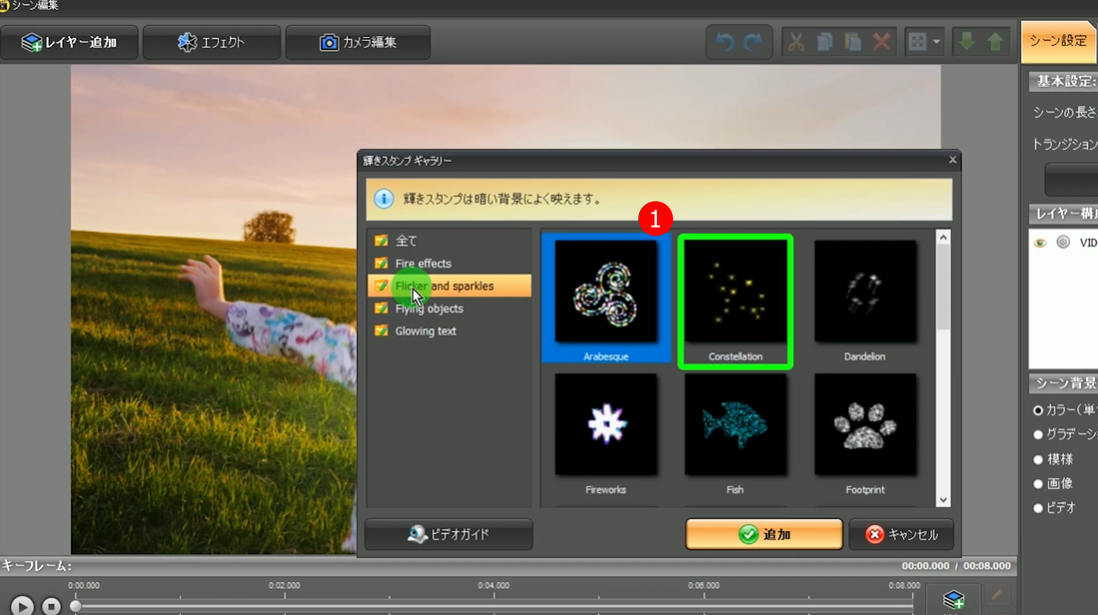Select the Fish stamp thumbnail
Viewport: 1098px width, 615px height.
[735, 425]
